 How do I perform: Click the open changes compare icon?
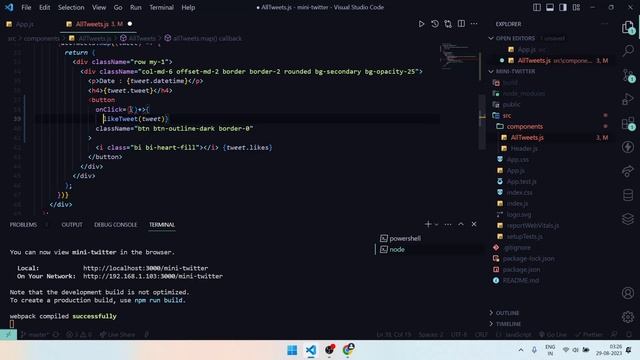click(448, 24)
